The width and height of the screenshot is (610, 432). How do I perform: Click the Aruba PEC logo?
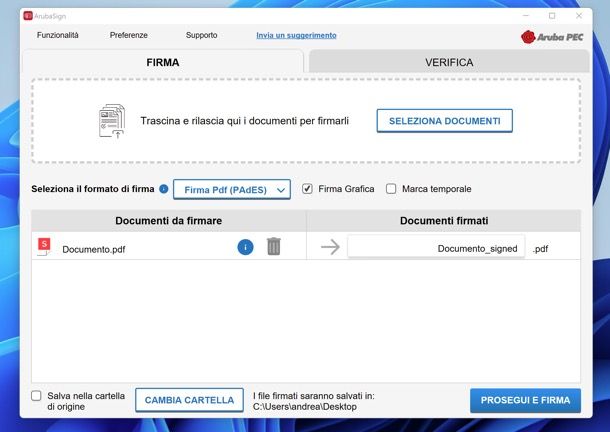coord(552,37)
